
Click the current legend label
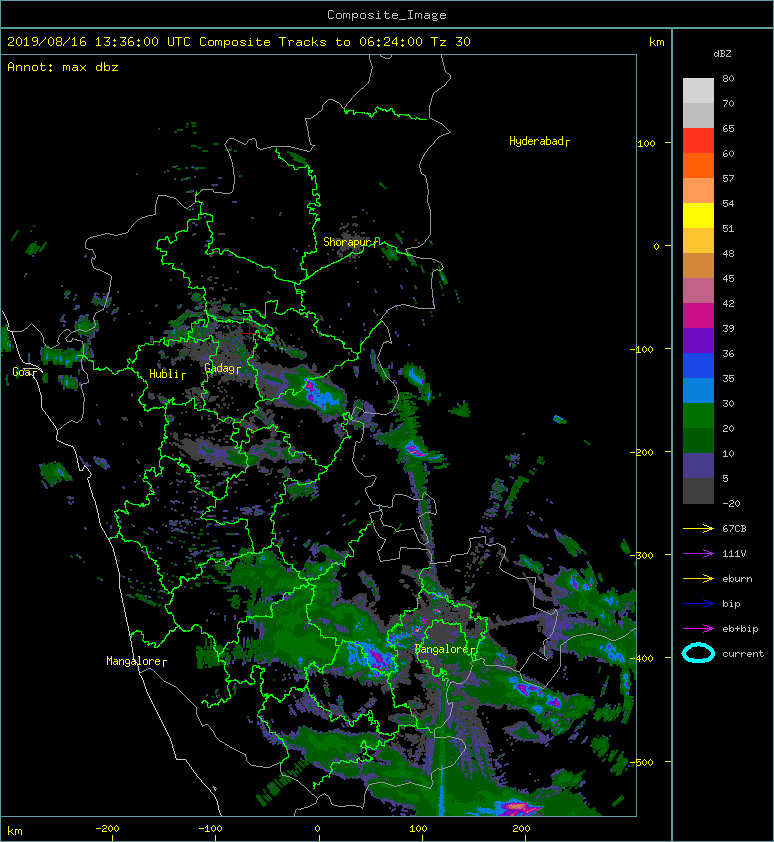click(743, 654)
